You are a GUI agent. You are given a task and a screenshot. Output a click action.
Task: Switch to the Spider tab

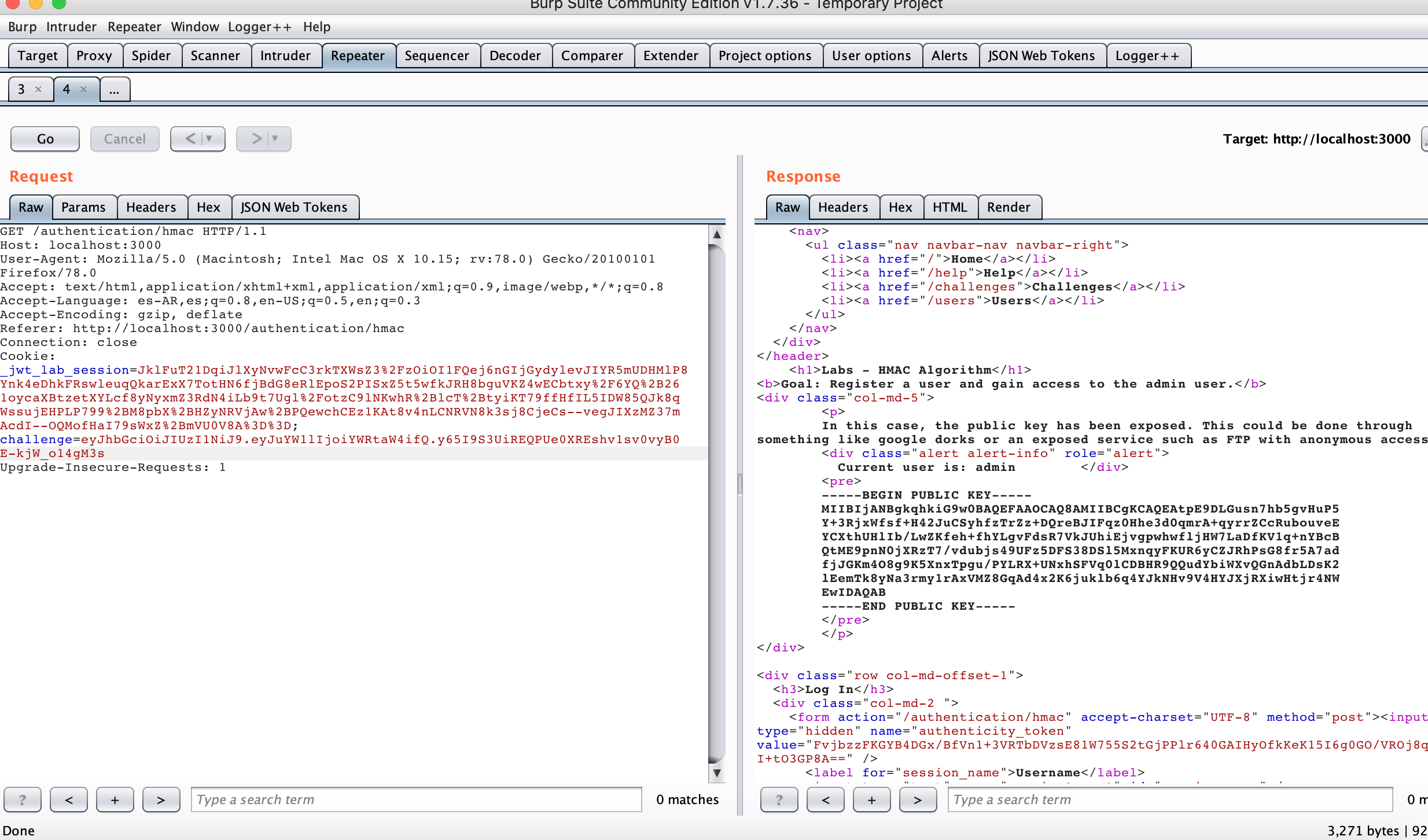point(151,56)
